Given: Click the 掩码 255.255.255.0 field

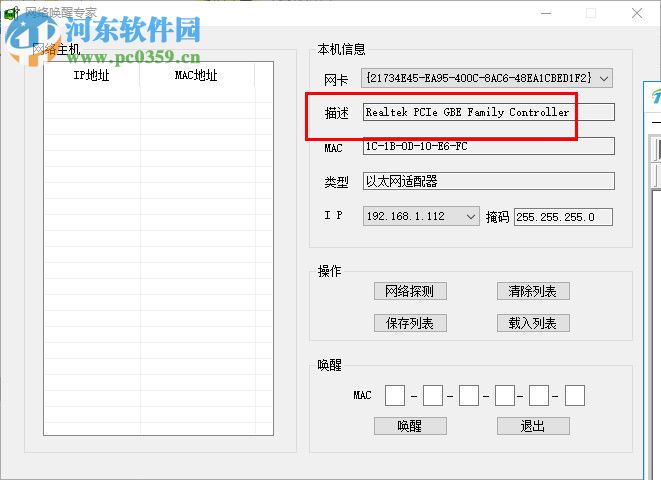Looking at the screenshot, I should click(563, 217).
